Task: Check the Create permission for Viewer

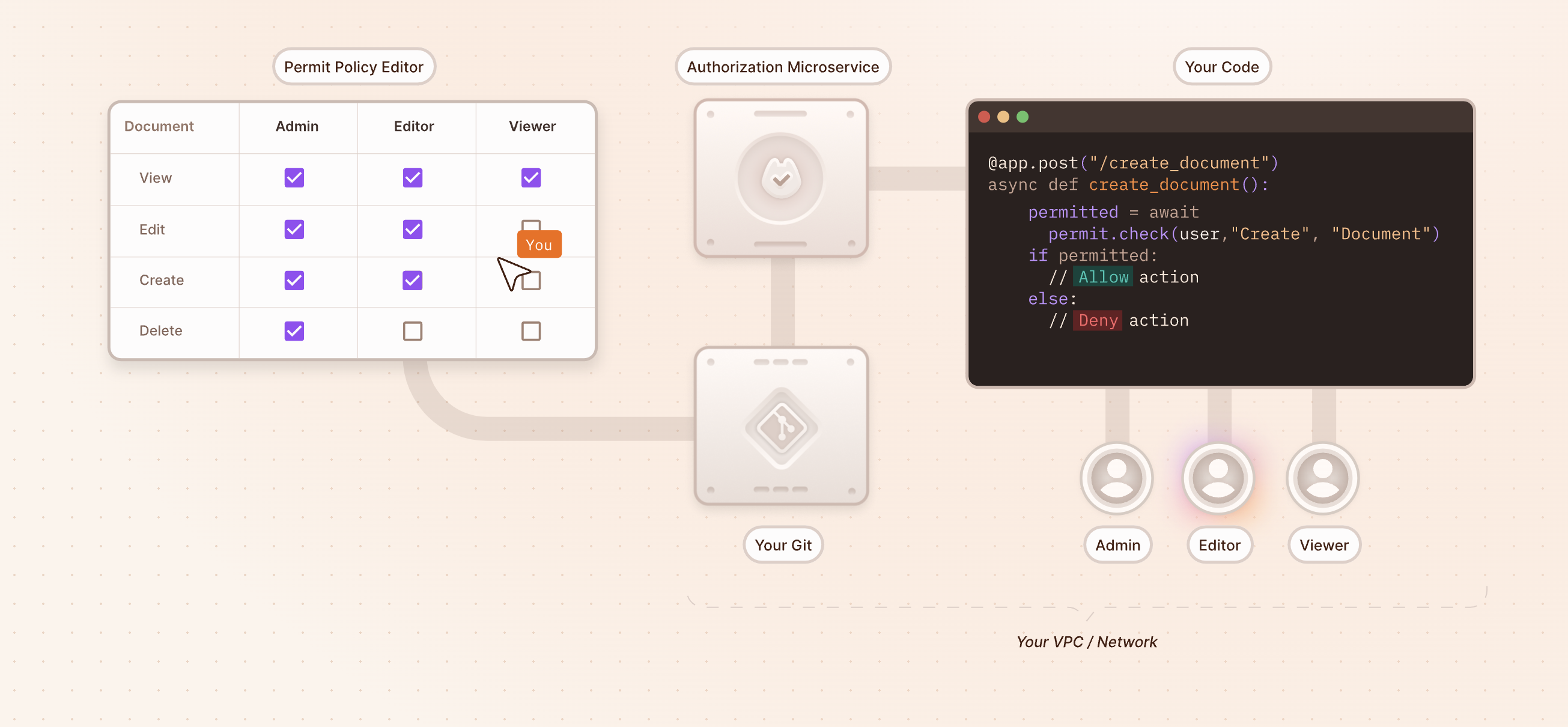Action: coord(531,280)
